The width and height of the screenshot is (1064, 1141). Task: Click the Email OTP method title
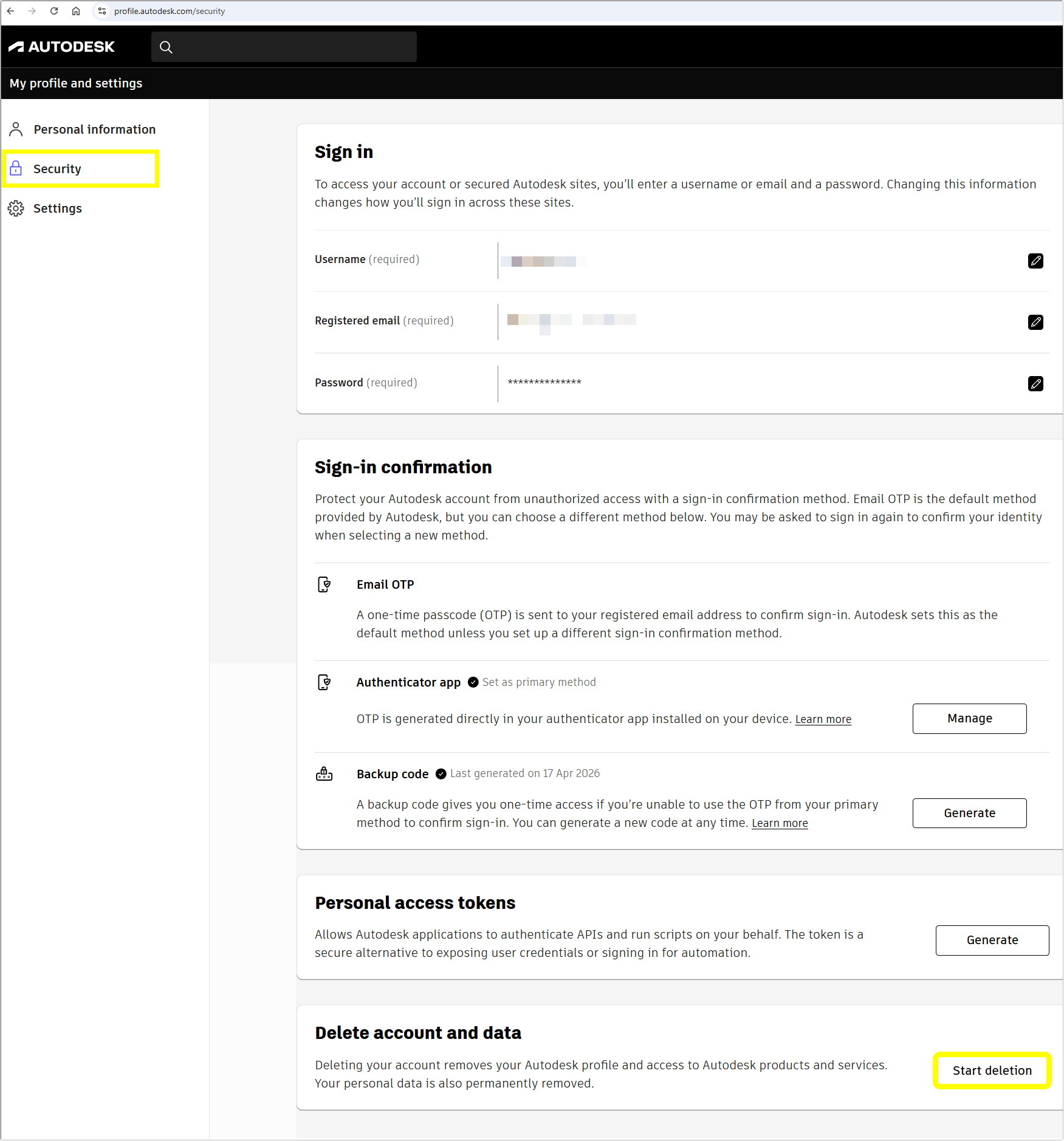click(x=385, y=584)
